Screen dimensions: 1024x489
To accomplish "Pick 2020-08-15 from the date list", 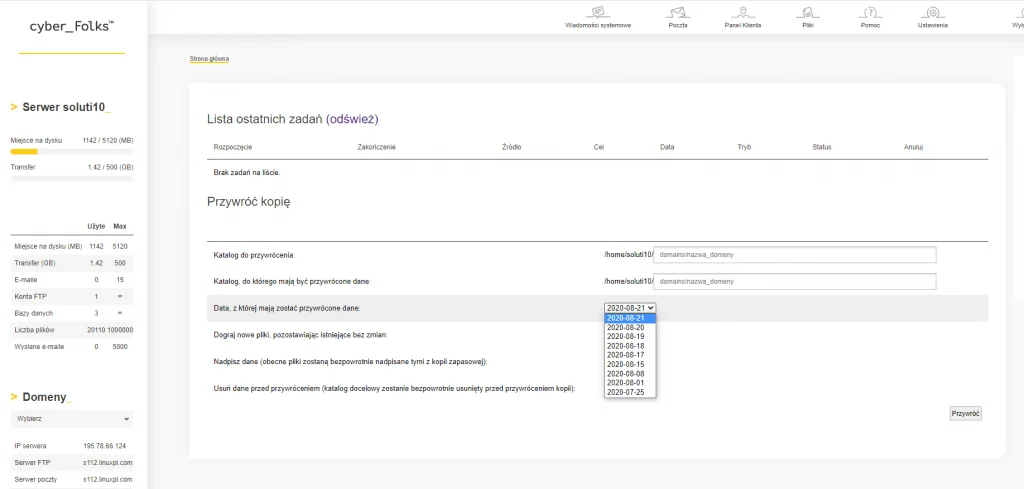I will pyautogui.click(x=630, y=364).
